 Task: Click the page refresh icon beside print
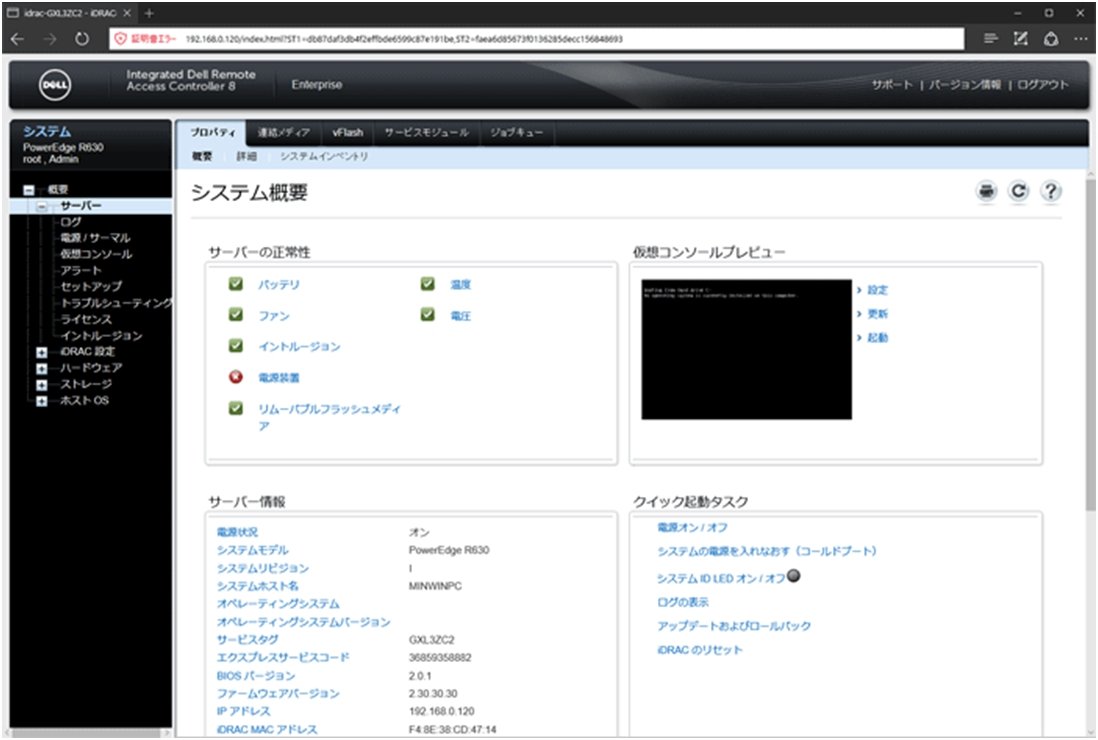click(1018, 191)
